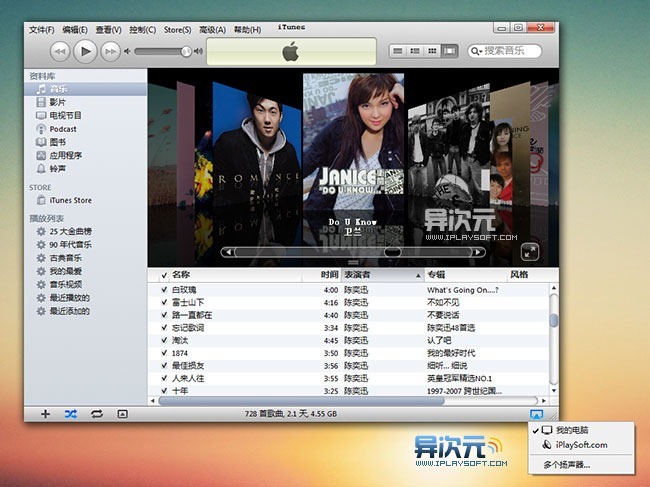Click the black-and-white band album cover

click(448, 145)
